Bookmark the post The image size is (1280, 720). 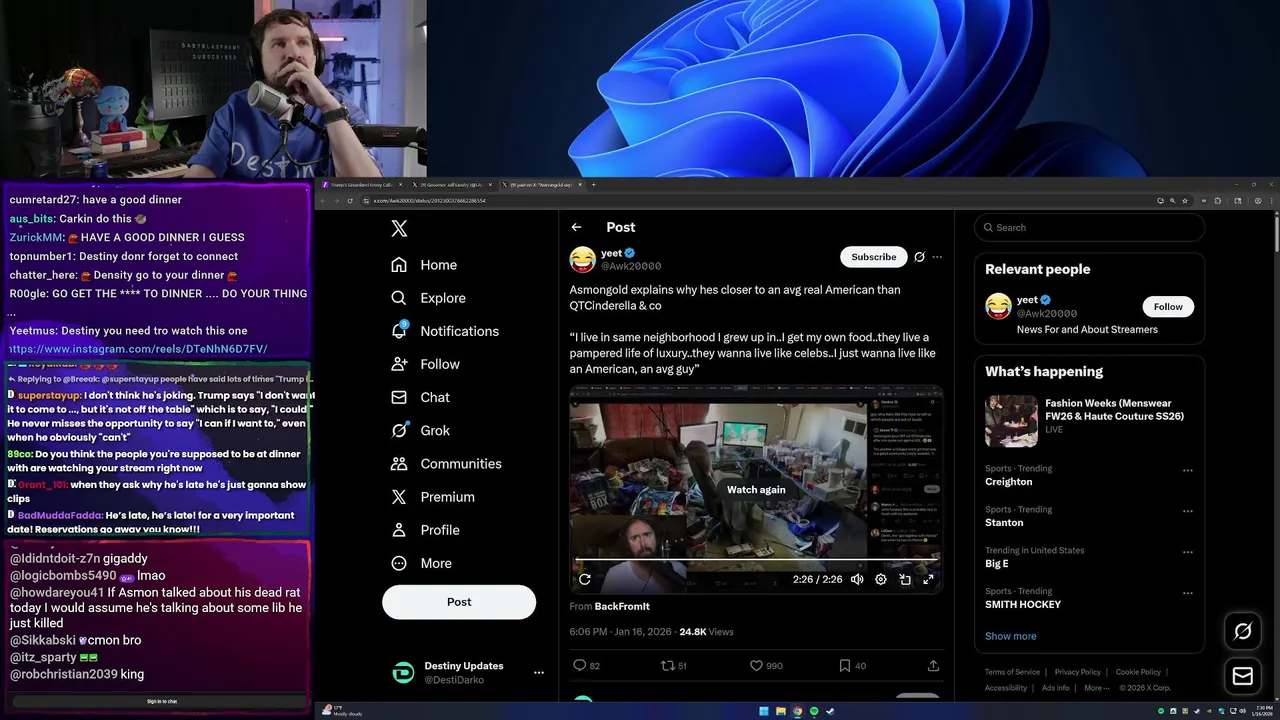[845, 665]
